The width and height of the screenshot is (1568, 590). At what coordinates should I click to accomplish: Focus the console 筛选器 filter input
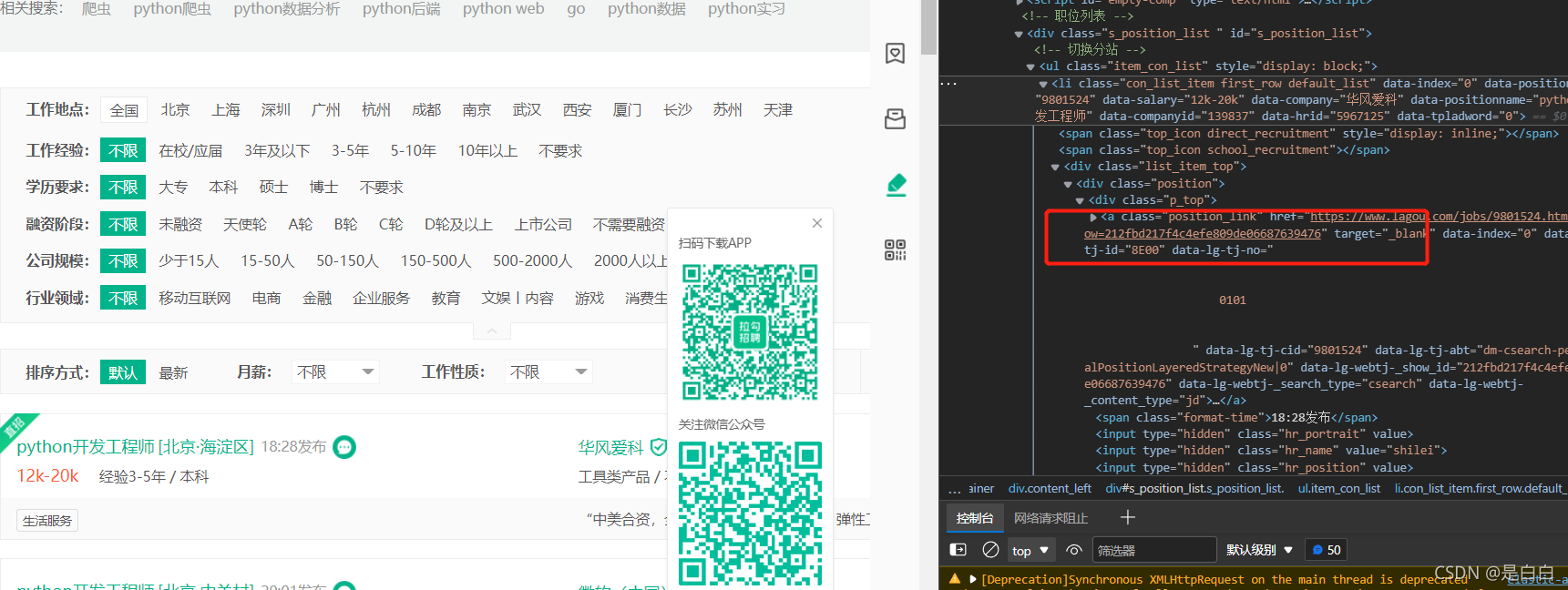[x=1153, y=550]
